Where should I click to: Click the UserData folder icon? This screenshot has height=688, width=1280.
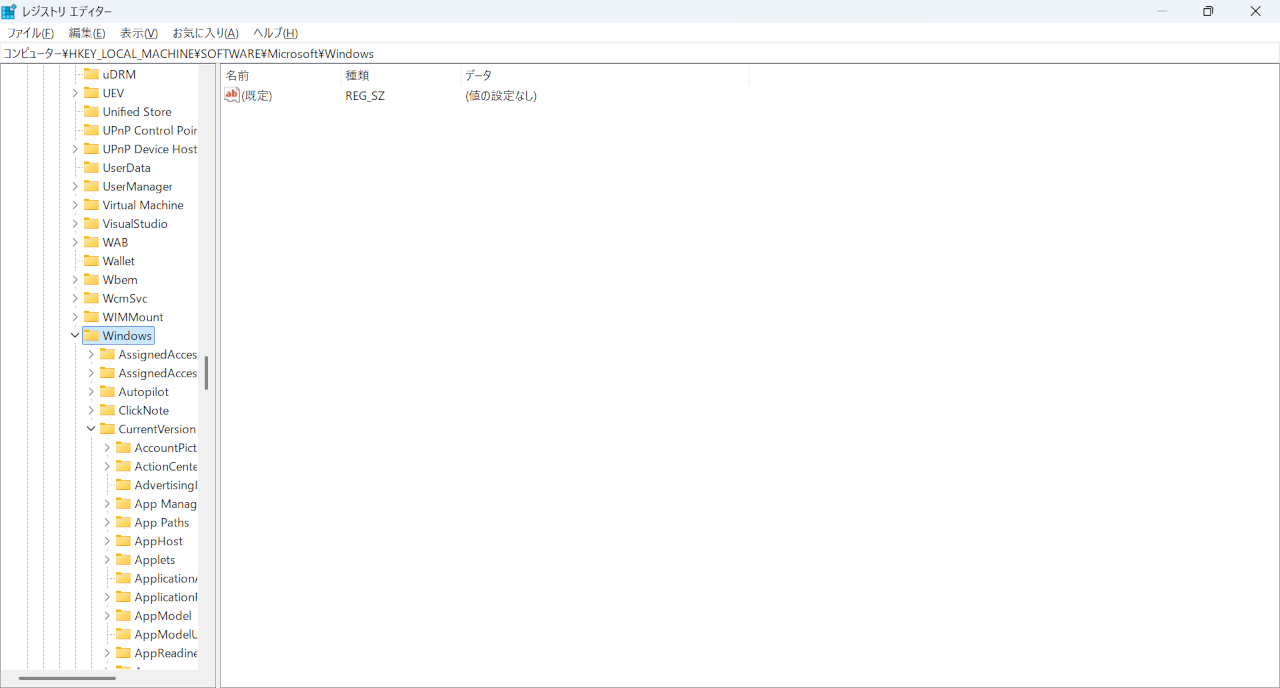coord(91,168)
